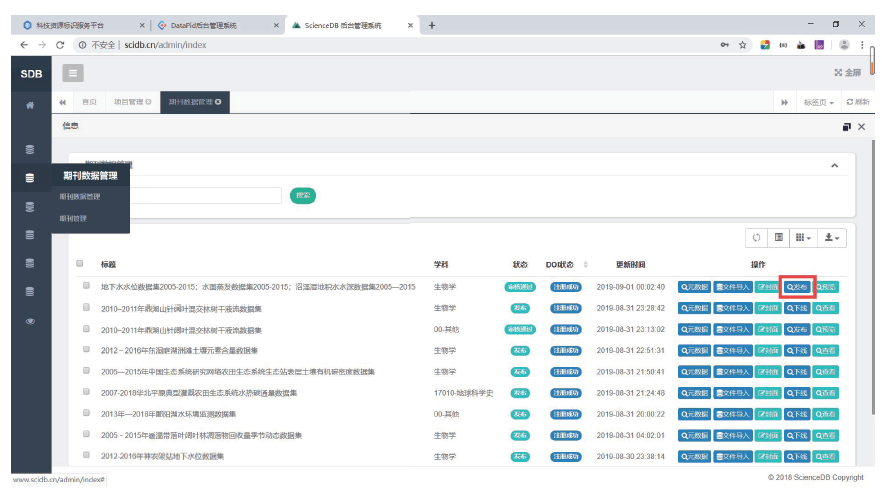Open the home icon in sidebar
The height and width of the screenshot is (488, 882).
pos(30,105)
